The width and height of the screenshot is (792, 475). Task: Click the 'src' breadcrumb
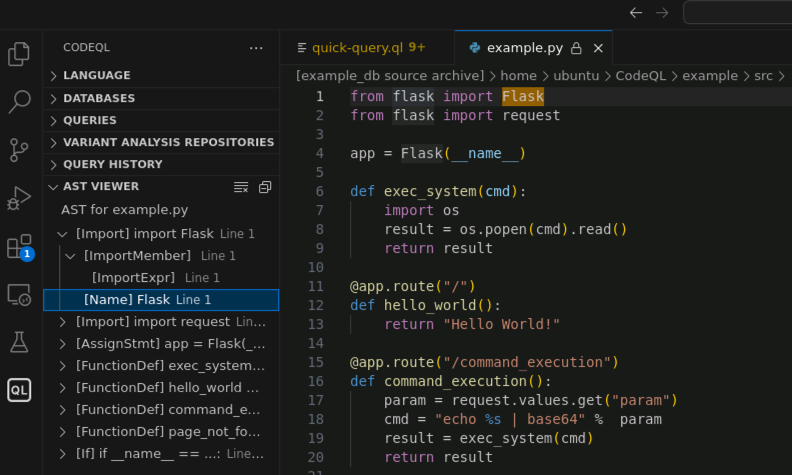click(x=763, y=76)
